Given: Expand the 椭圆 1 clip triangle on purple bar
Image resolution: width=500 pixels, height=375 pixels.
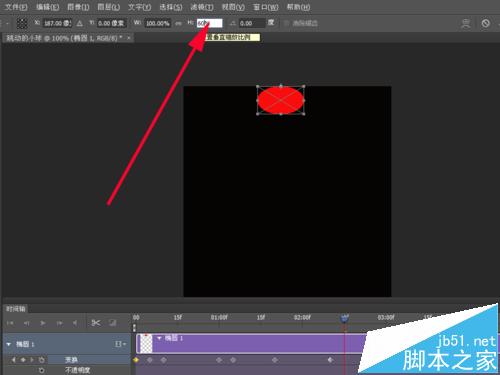Looking at the screenshot, I should pos(159,338).
